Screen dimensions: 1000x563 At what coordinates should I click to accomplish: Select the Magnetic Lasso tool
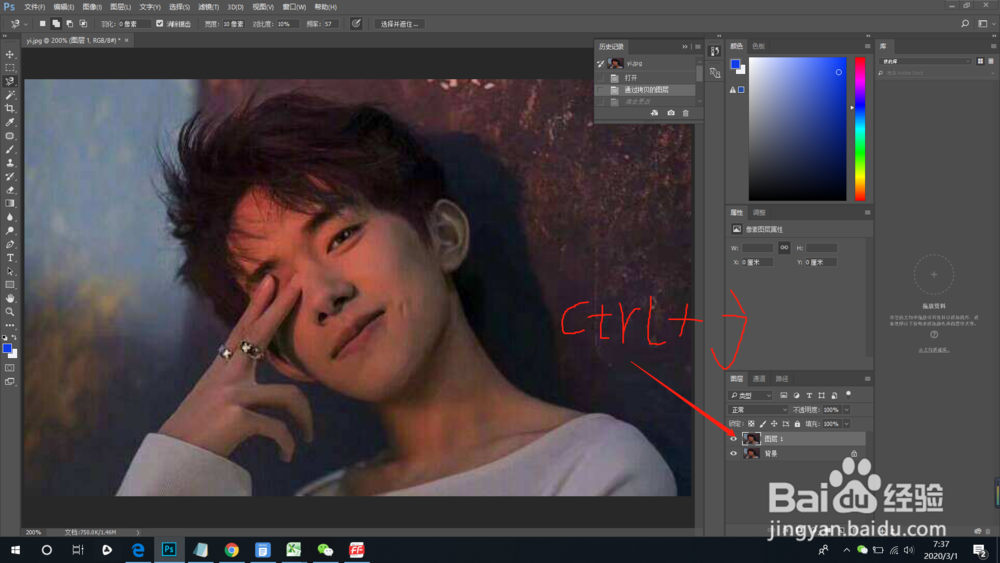[x=10, y=82]
